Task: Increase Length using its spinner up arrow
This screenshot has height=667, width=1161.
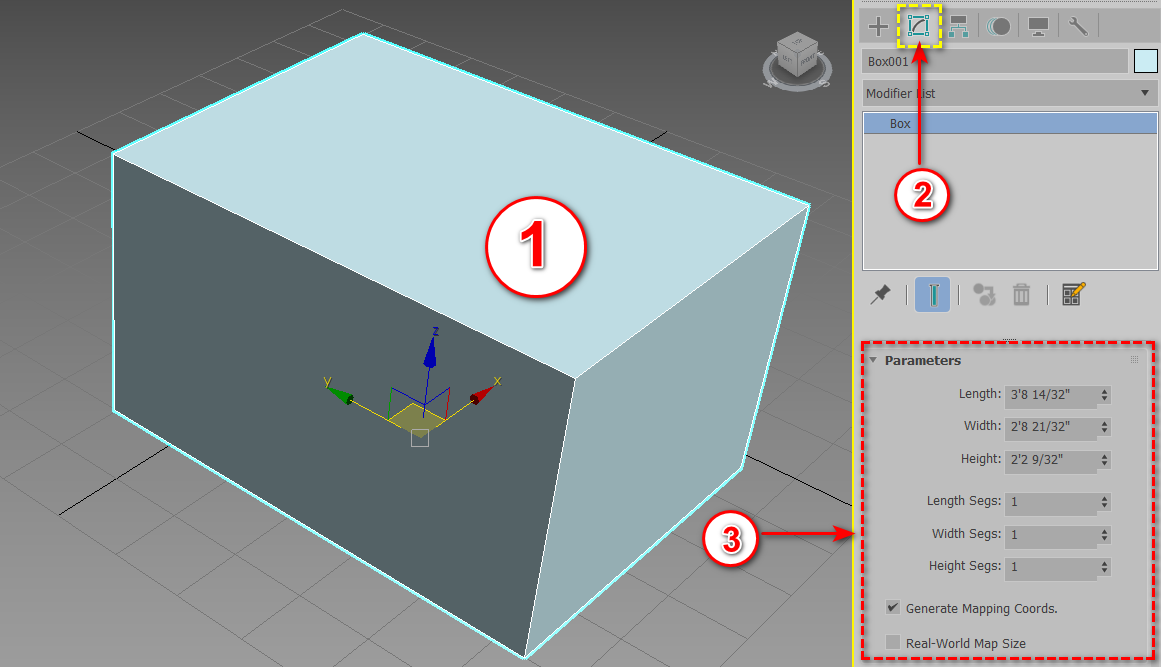Action: point(1102,390)
